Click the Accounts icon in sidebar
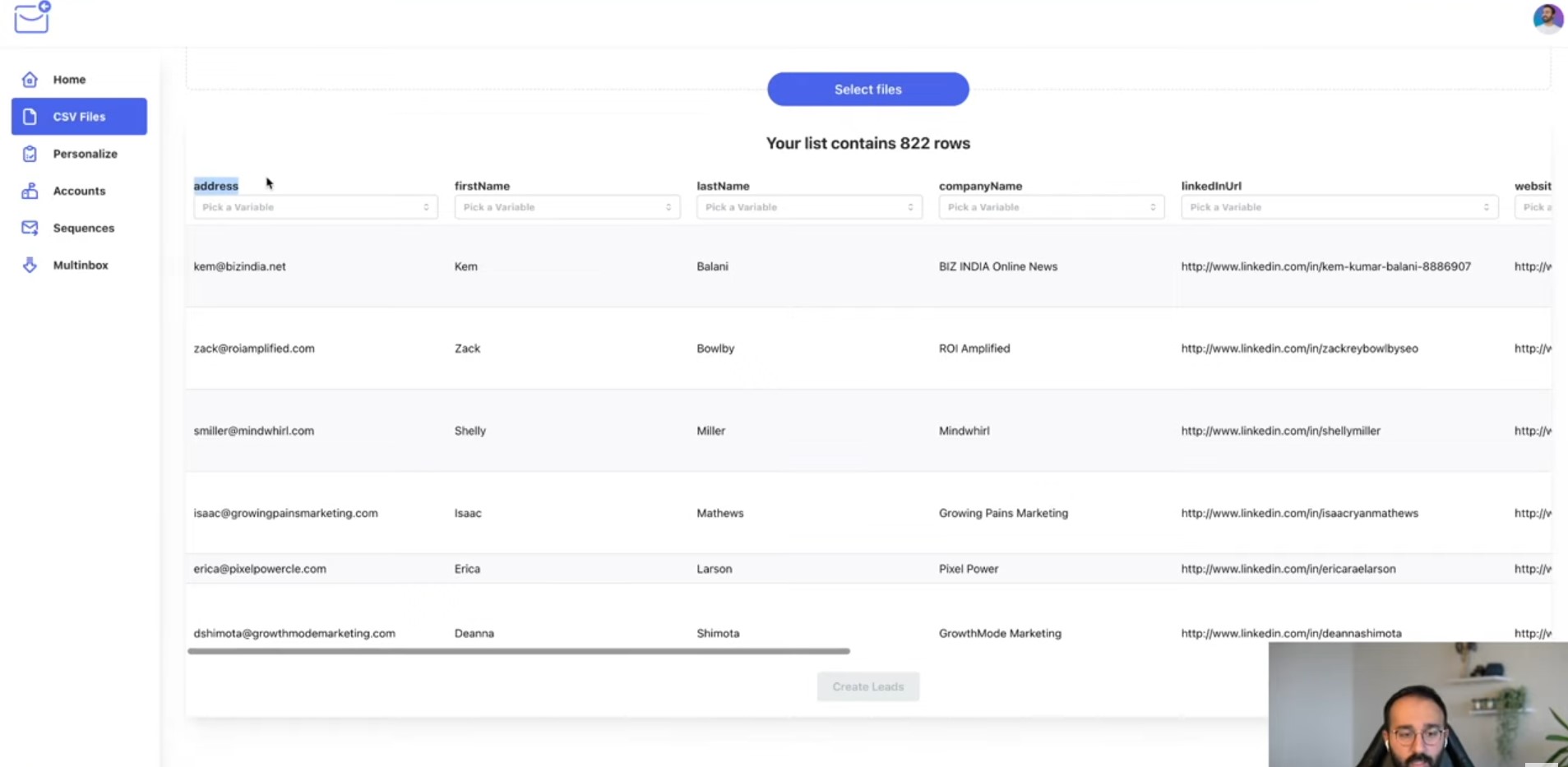Image resolution: width=1568 pixels, height=767 pixels. (30, 191)
